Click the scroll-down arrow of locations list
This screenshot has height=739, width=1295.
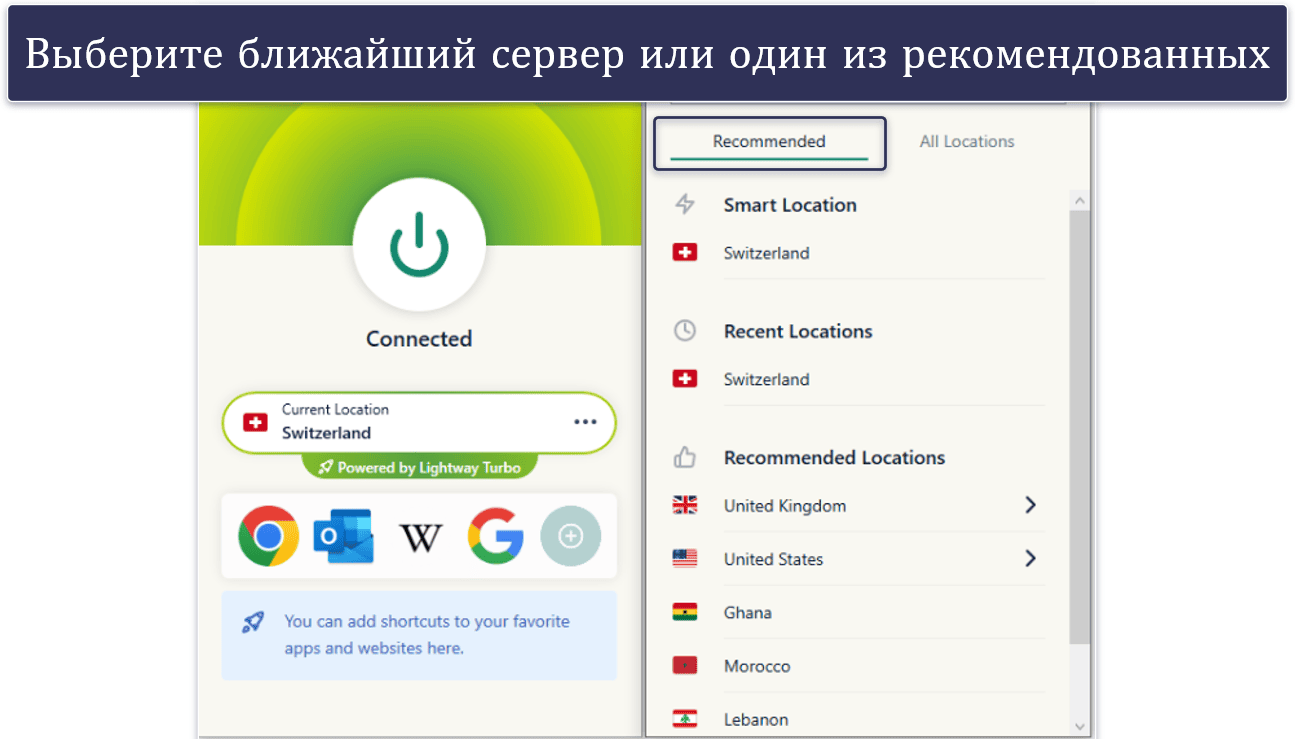(1079, 726)
